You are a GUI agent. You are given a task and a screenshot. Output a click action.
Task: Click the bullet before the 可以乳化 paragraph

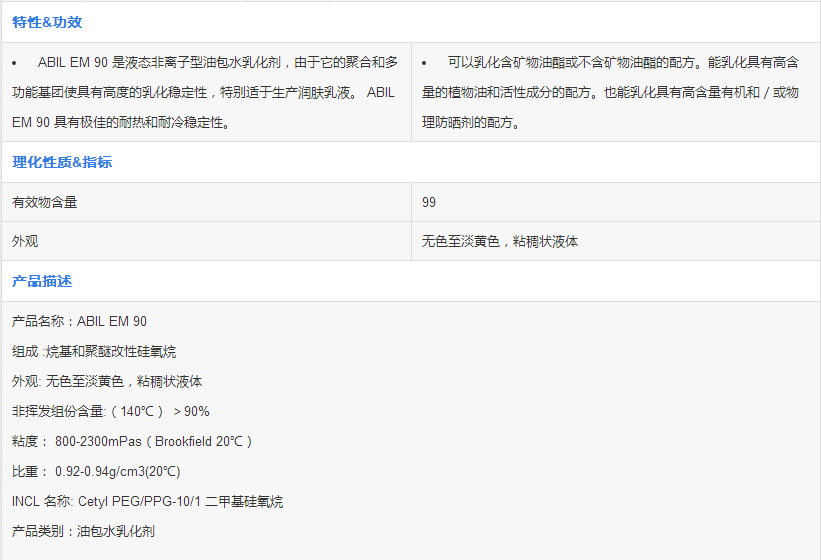click(424, 62)
